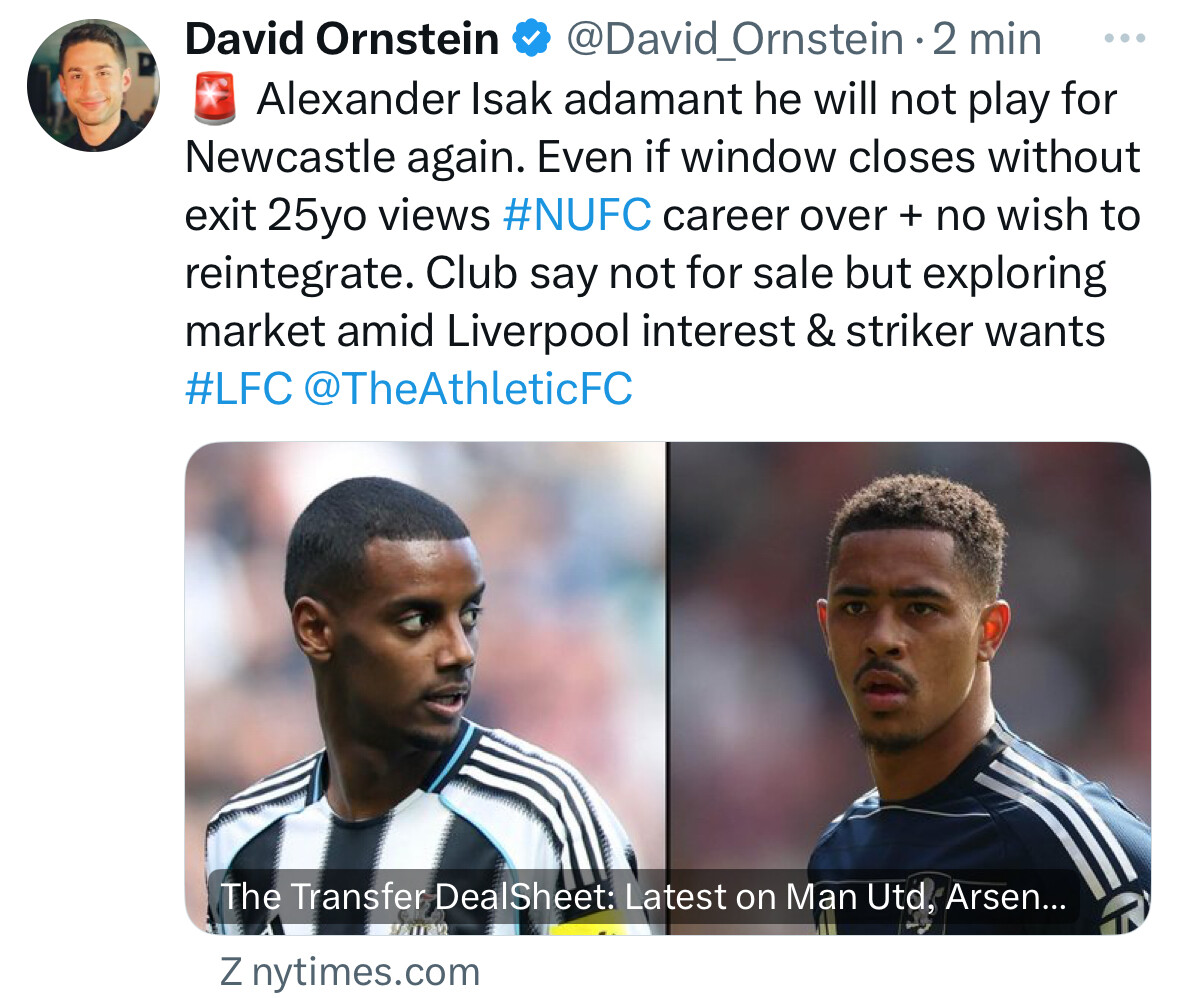Screen dimensions: 1179x998
Task: Click the blue verified badge
Action: coord(531,40)
